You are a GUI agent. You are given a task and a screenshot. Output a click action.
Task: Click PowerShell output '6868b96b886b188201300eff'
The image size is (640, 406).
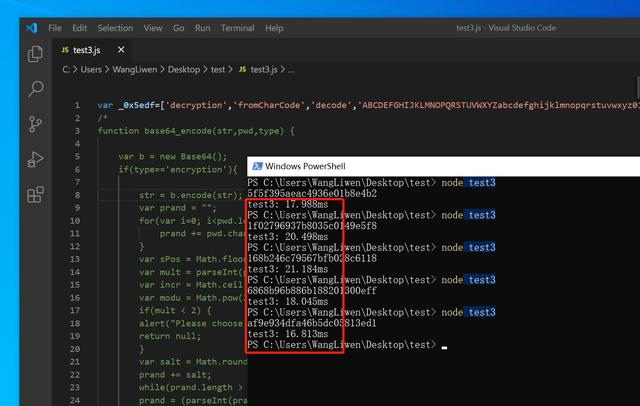pyautogui.click(x=312, y=291)
